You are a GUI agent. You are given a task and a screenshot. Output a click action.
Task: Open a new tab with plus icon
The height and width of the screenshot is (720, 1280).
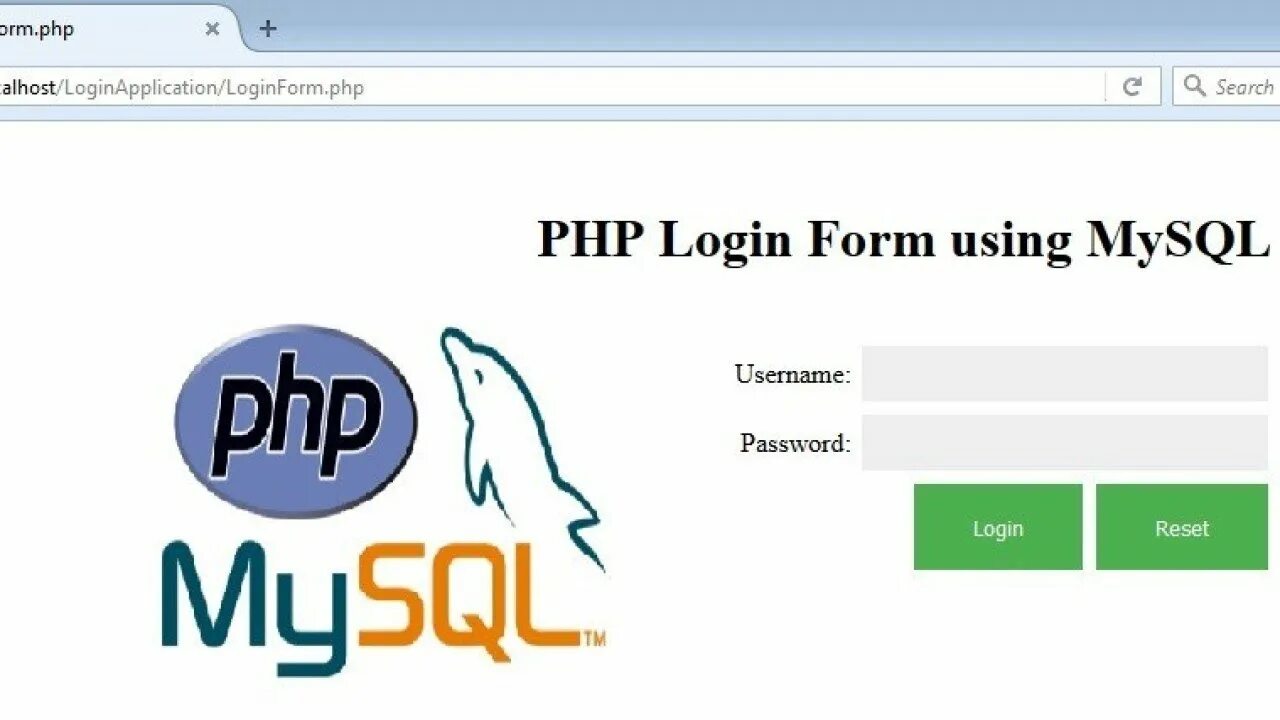click(x=267, y=29)
